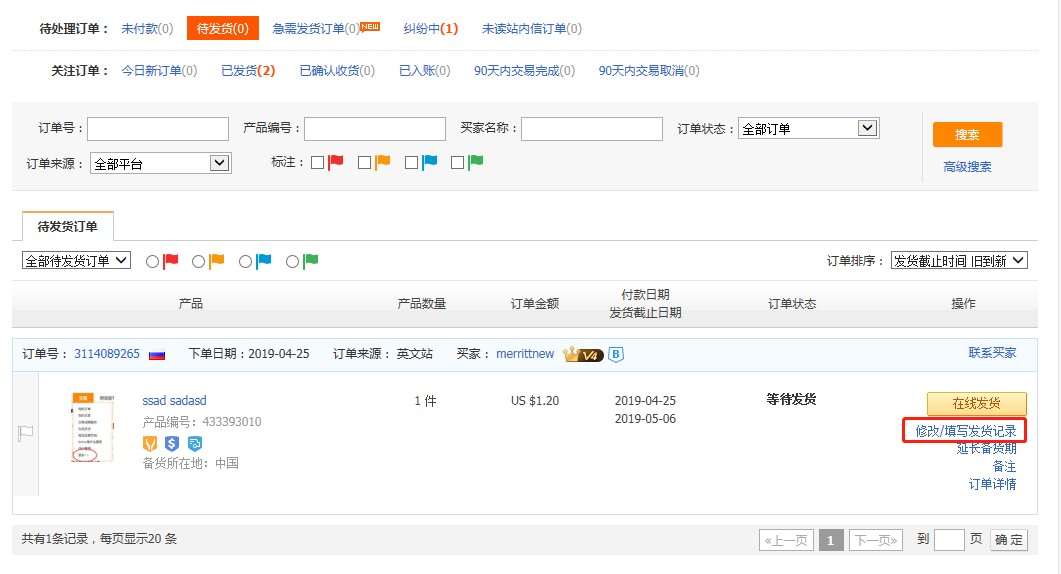The image size is (1061, 574).
Task: Switch to the 待发货 orders tab
Action: (x=222, y=29)
